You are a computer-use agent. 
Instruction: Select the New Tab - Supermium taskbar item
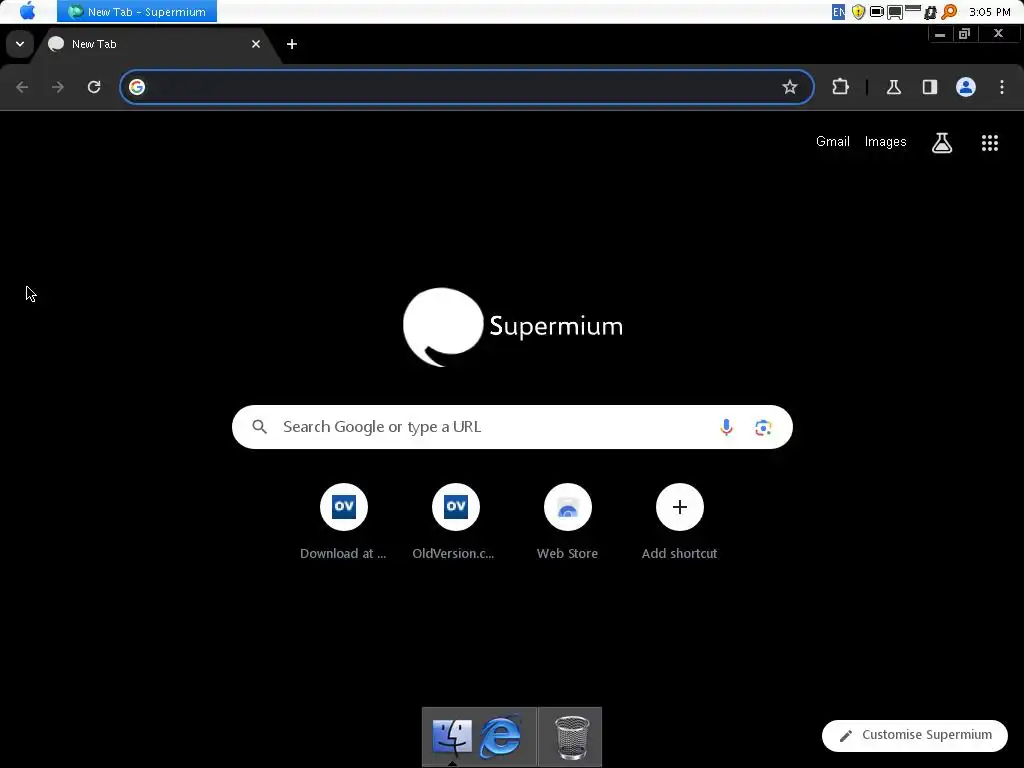pyautogui.click(x=137, y=12)
